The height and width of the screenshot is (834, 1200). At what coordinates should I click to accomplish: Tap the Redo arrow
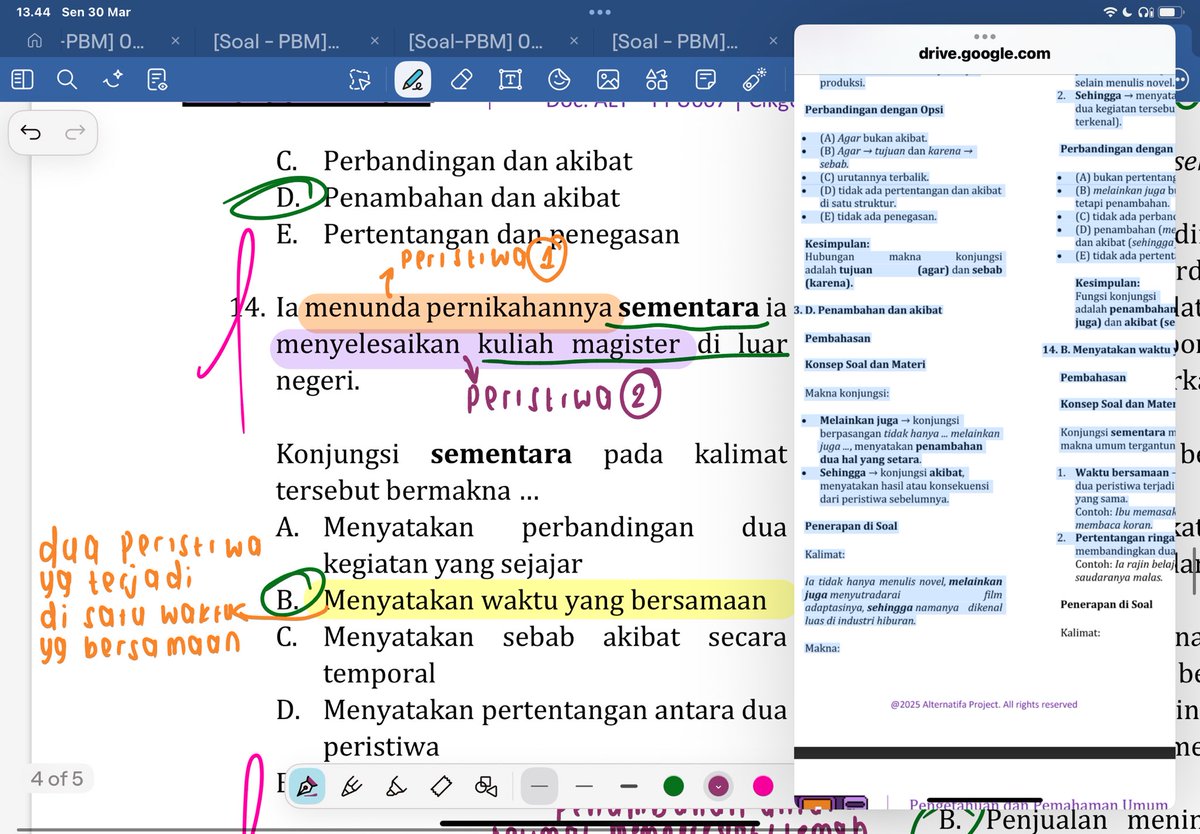75,133
